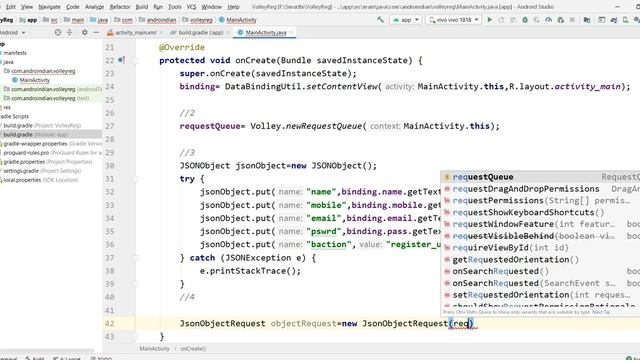
Task: Open the Run menu
Action: click(158, 7)
